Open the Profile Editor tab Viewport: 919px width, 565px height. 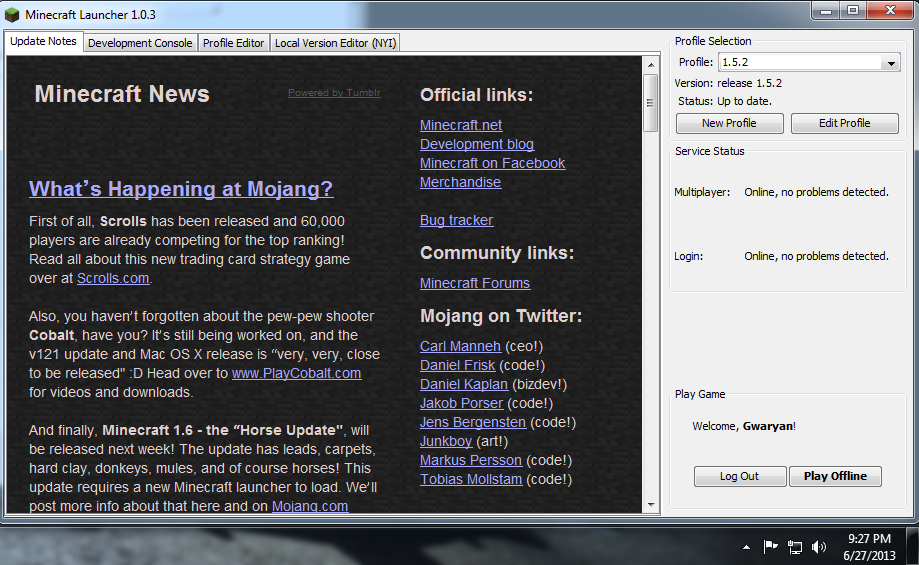tap(234, 43)
